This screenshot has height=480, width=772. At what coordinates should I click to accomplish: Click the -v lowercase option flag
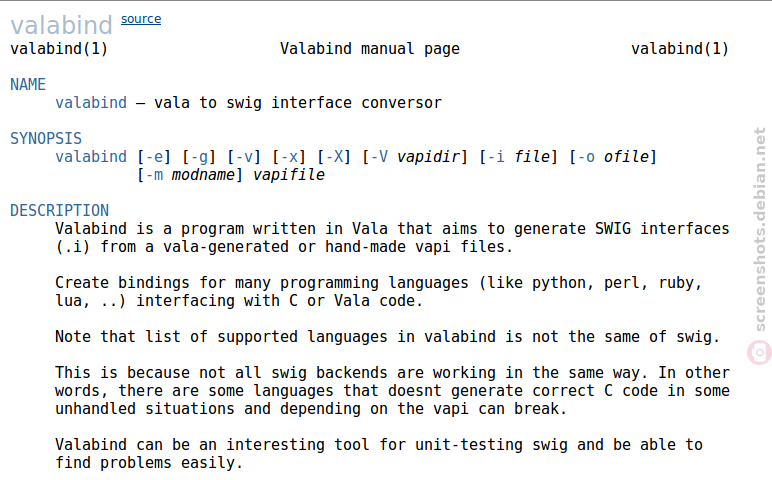click(x=244, y=157)
